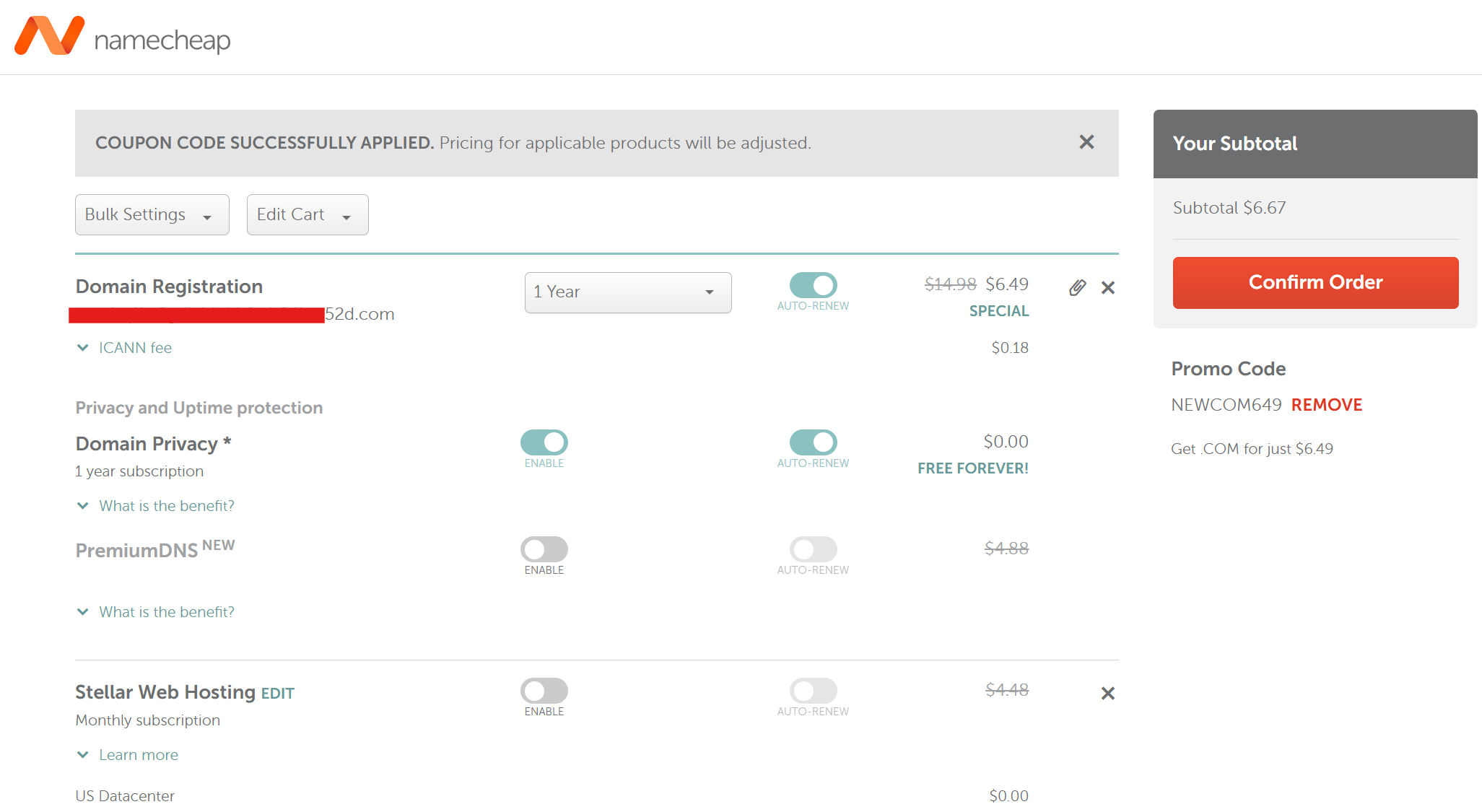This screenshot has width=1482, height=812.
Task: Toggle Stellar Web Hosting auto-renew
Action: pos(813,691)
